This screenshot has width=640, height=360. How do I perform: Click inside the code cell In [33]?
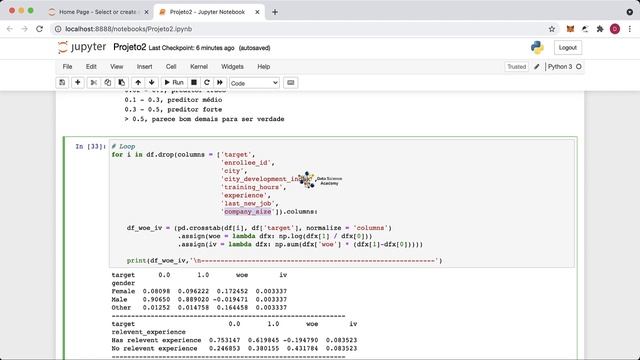click(x=342, y=203)
